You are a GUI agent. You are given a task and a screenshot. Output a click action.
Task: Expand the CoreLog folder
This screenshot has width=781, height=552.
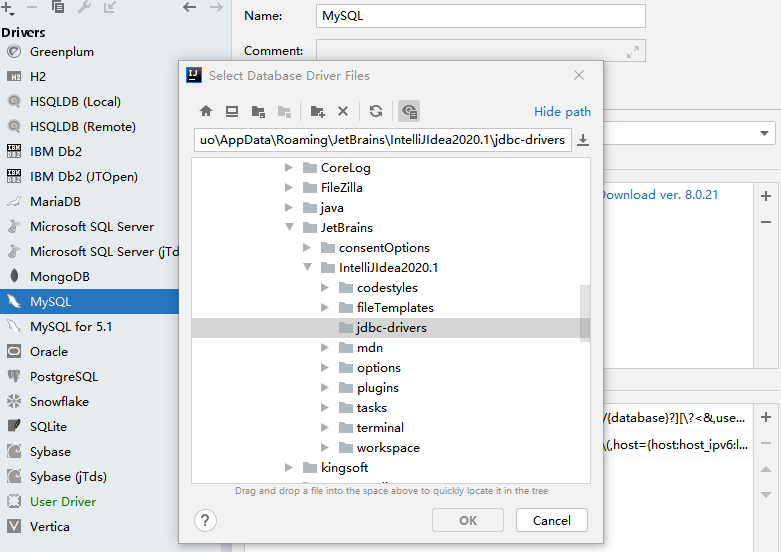pos(288,167)
